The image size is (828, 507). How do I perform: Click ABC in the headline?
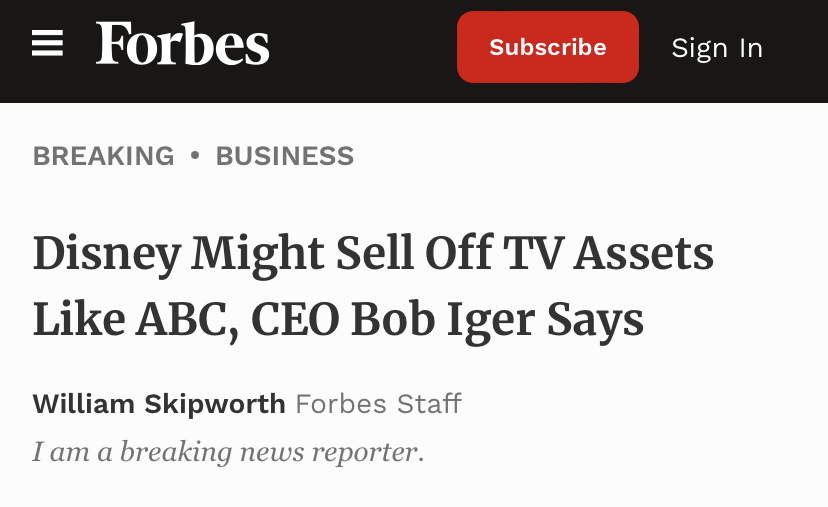click(186, 319)
